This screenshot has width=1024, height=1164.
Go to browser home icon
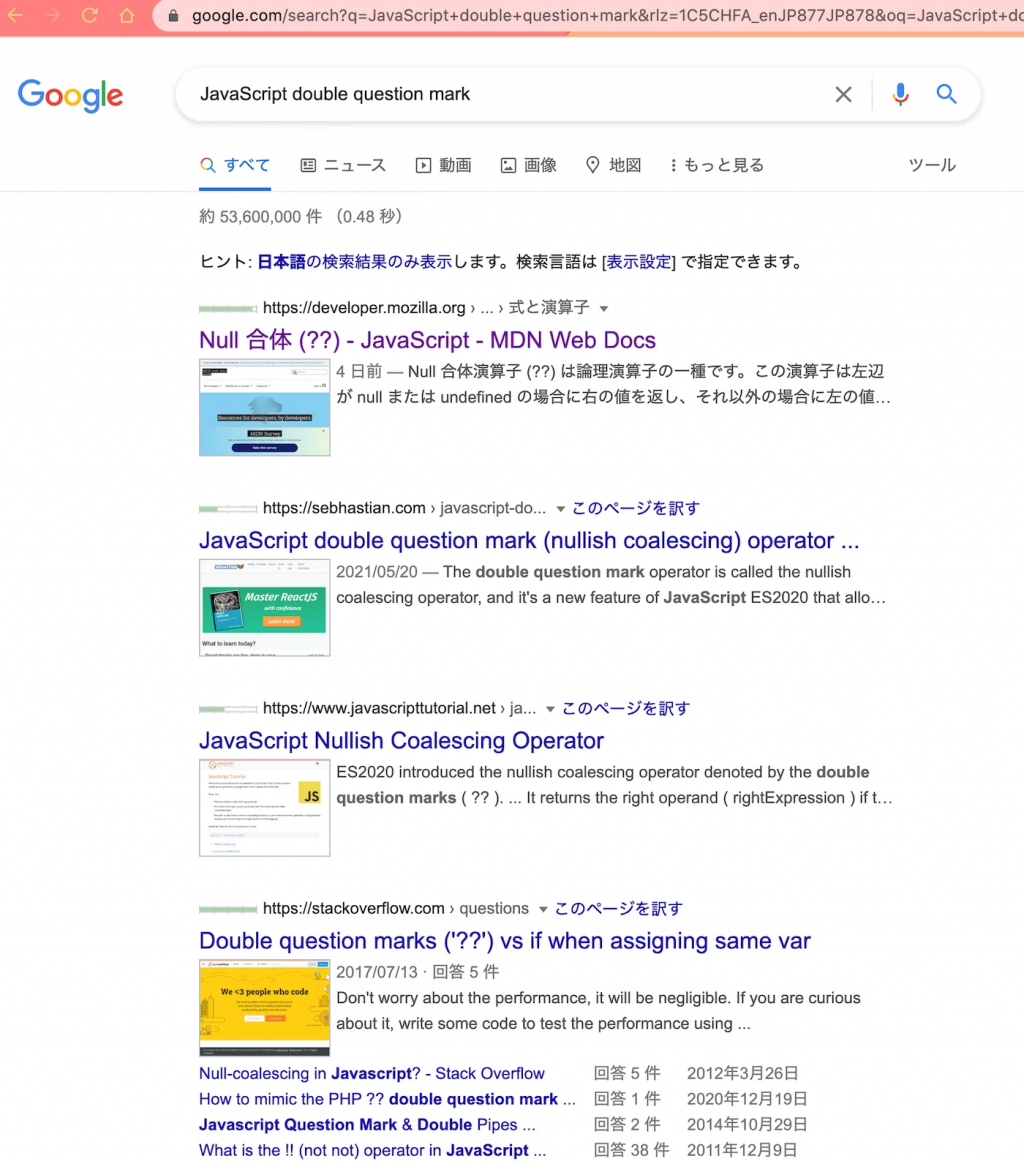point(127,15)
